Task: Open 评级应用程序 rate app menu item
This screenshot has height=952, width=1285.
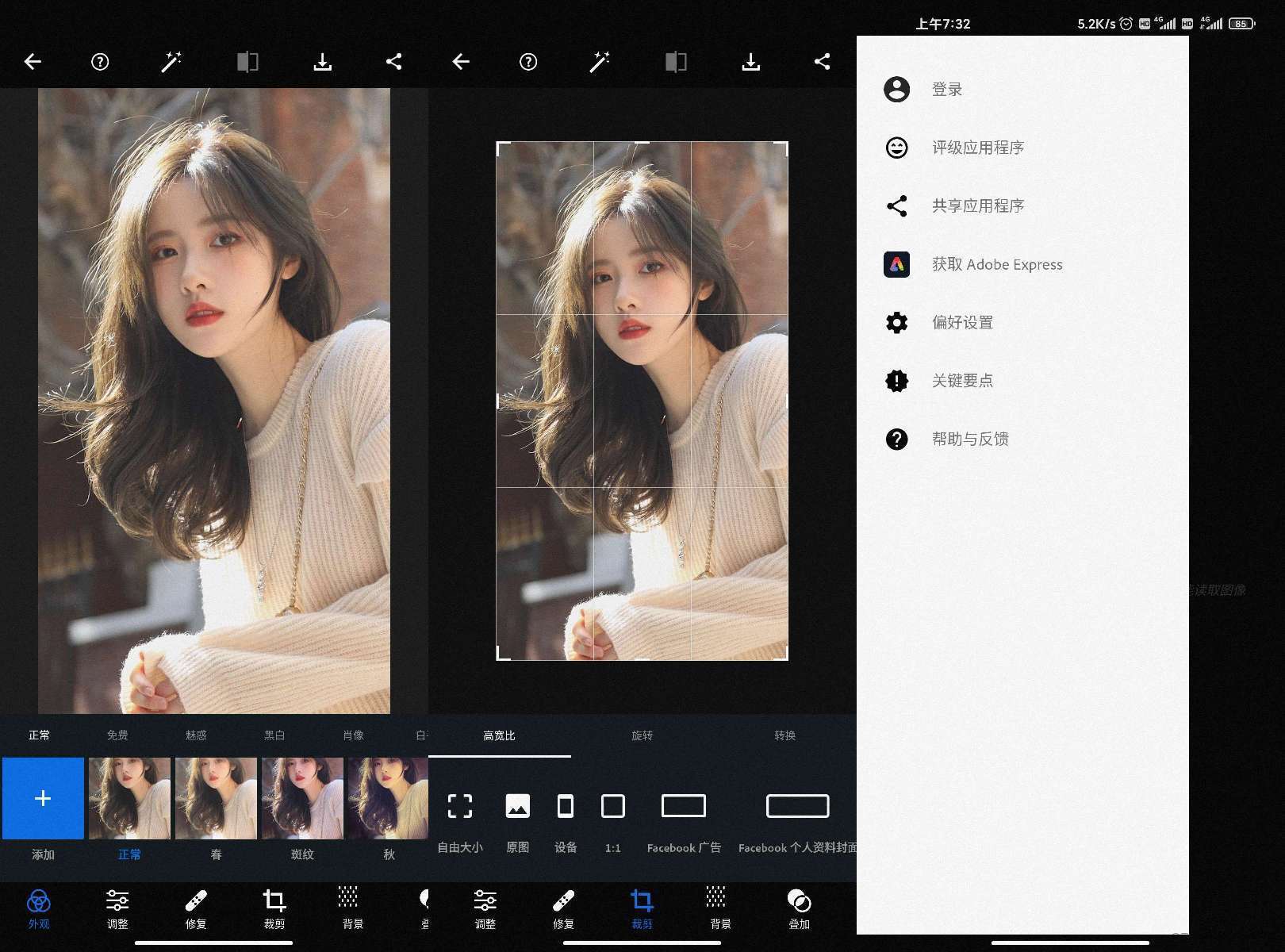Action: click(x=1022, y=148)
